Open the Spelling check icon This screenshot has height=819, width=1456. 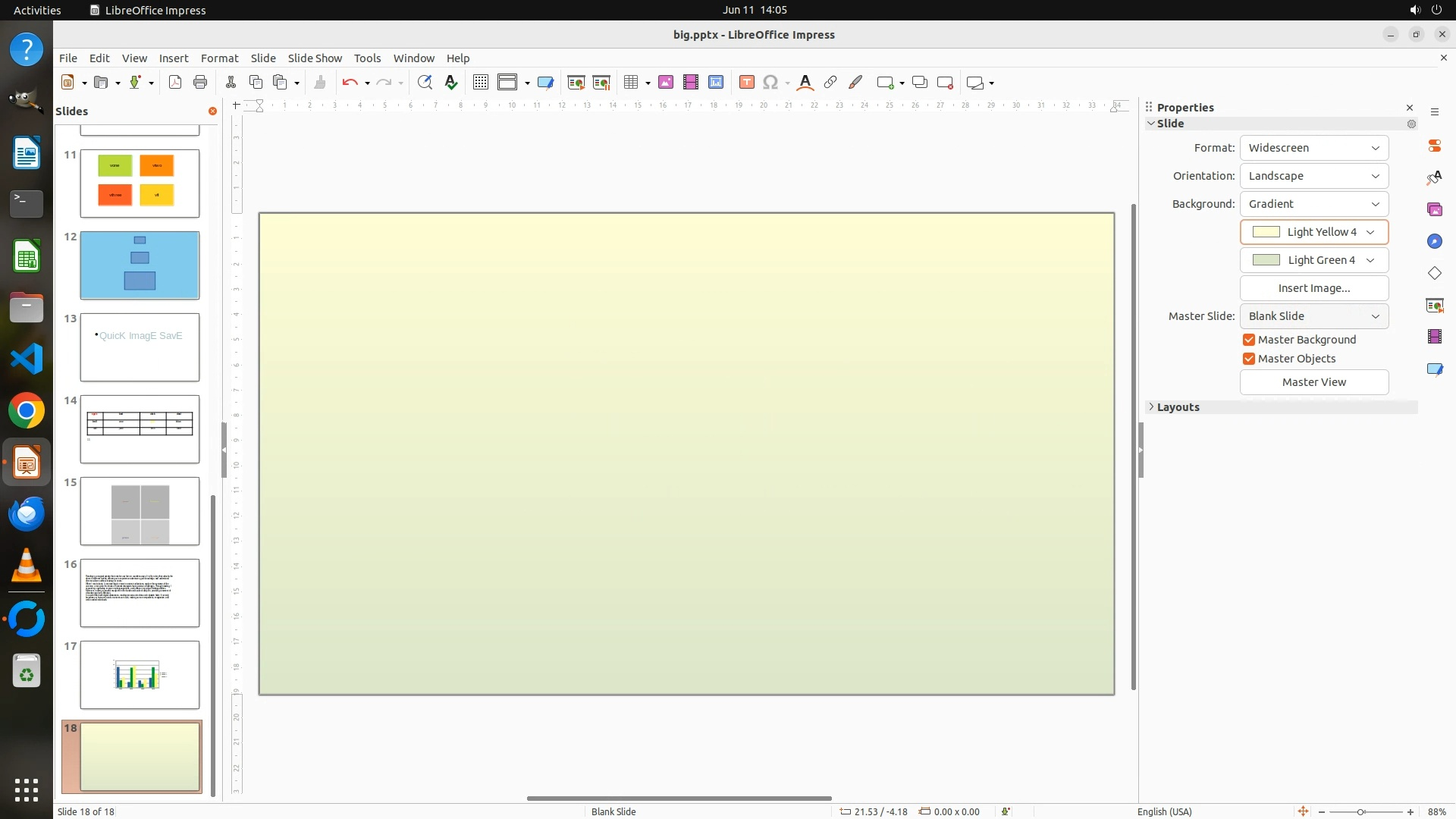click(x=451, y=83)
